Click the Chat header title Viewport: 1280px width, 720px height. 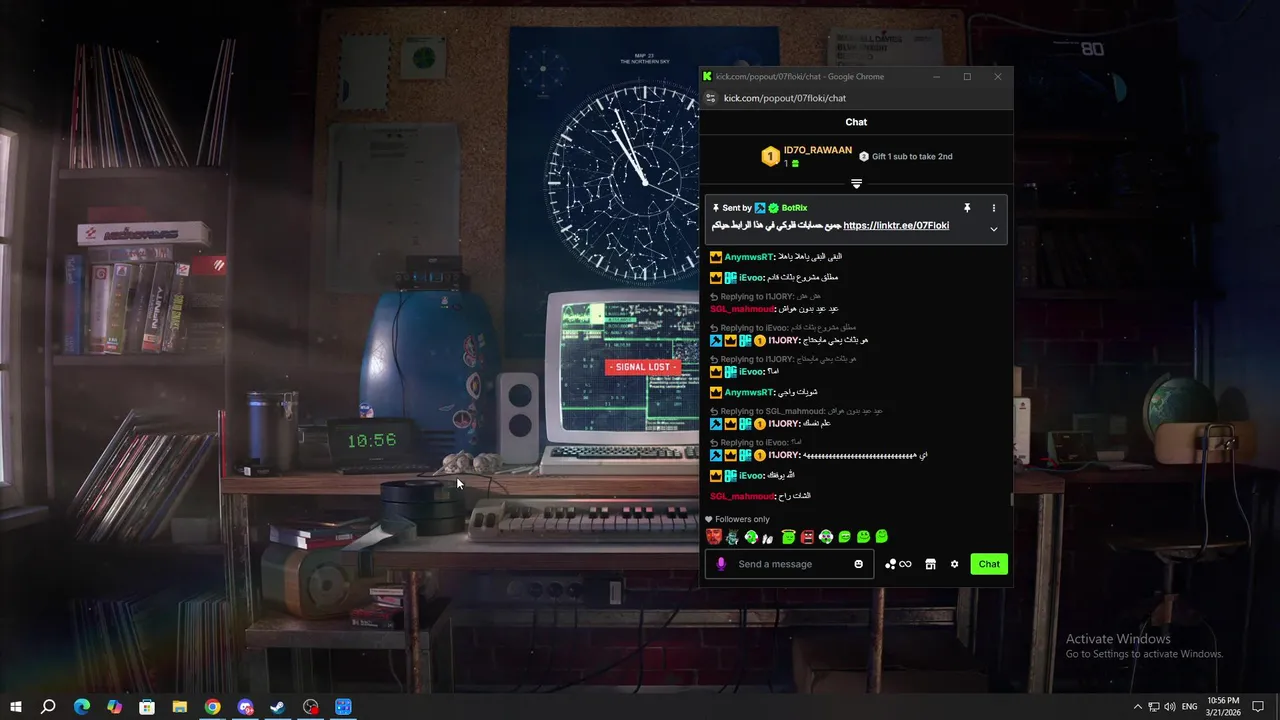856,122
